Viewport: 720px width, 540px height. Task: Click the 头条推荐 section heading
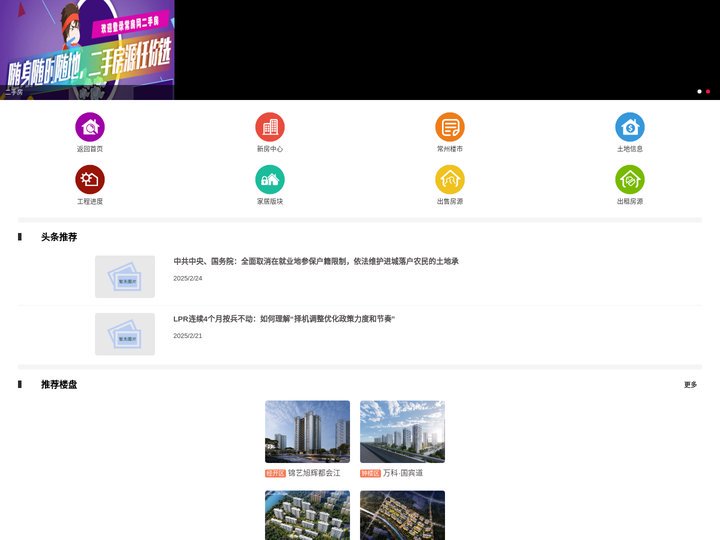pyautogui.click(x=59, y=237)
